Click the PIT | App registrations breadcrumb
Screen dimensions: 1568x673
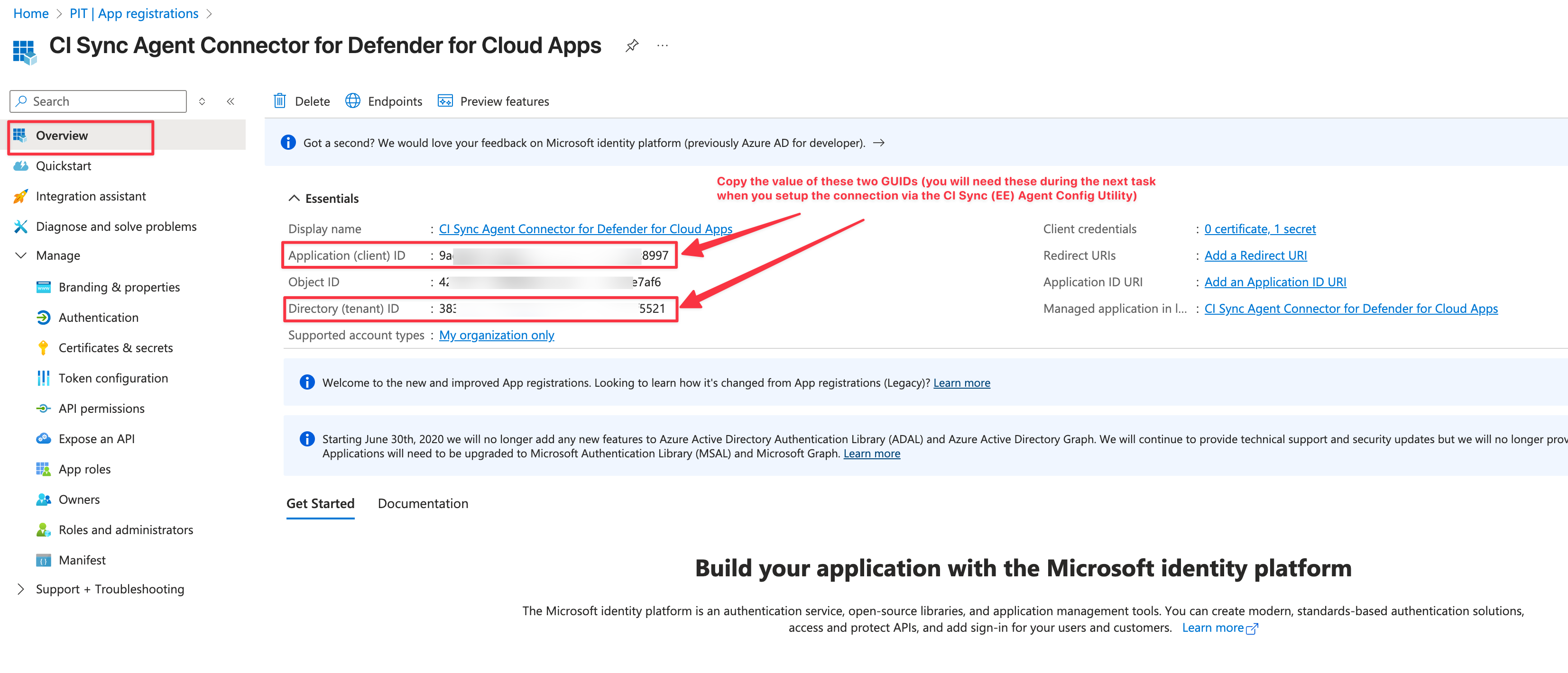(x=134, y=13)
